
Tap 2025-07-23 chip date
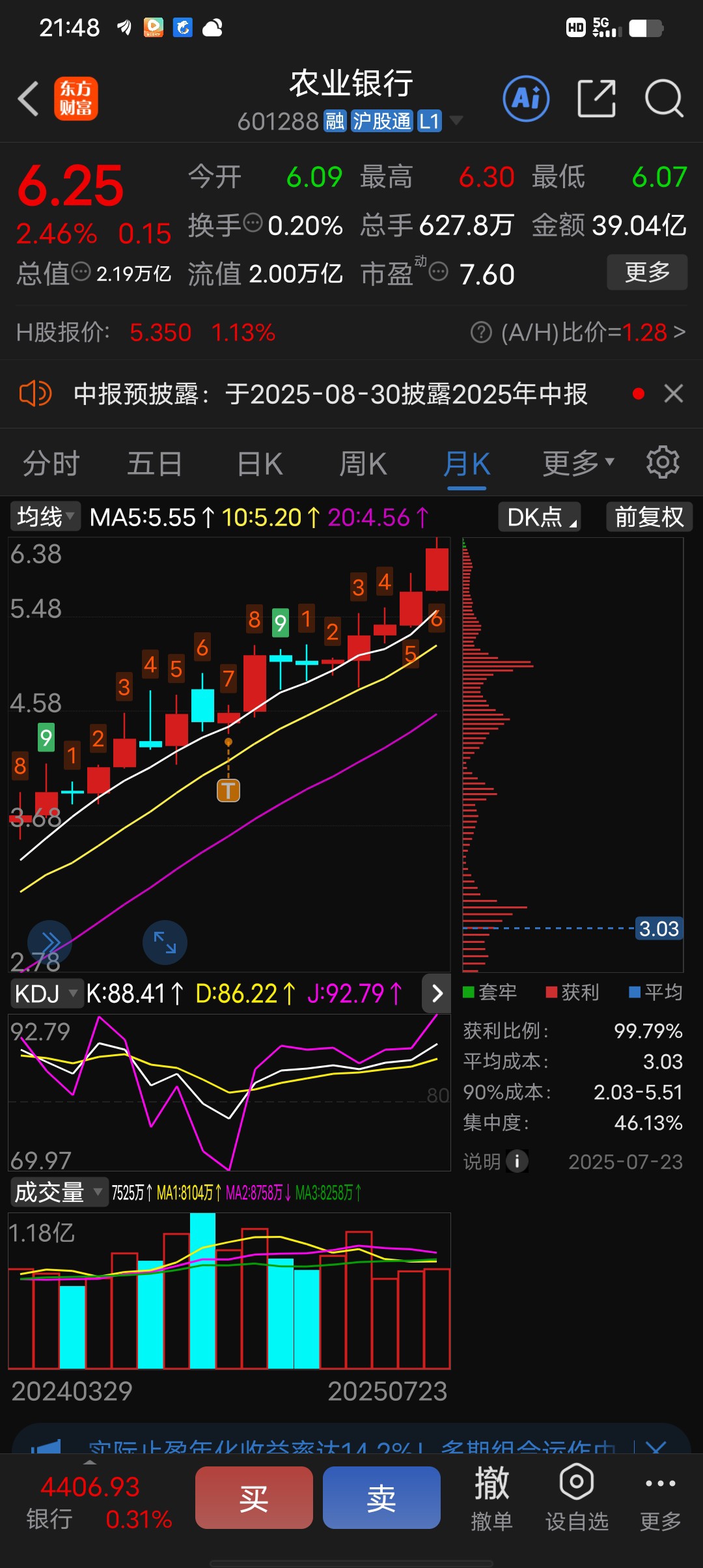626,1162
